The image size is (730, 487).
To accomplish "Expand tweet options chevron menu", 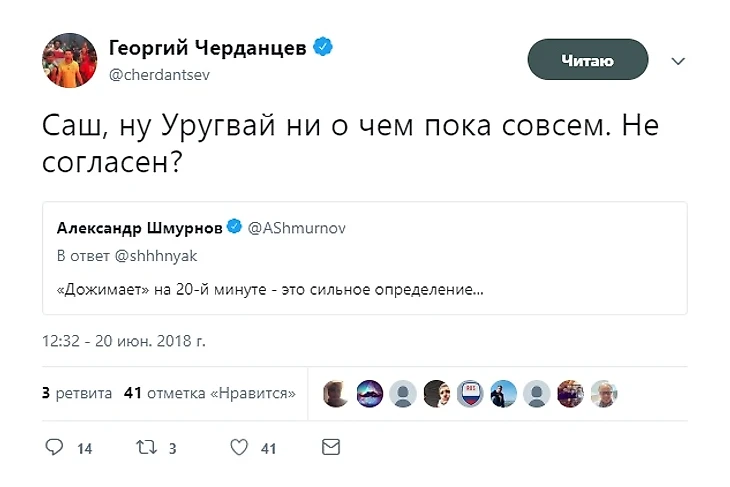I will [x=678, y=62].
